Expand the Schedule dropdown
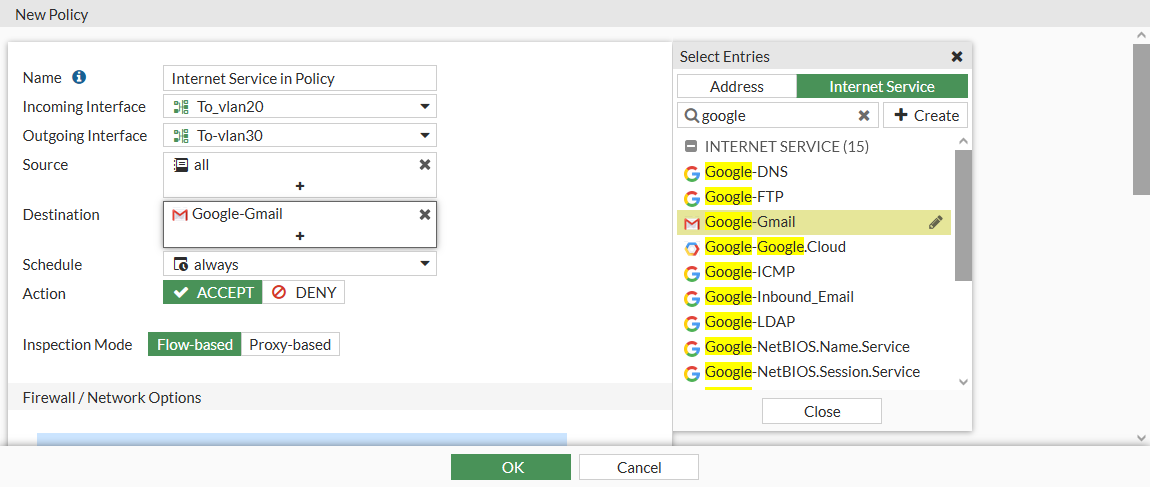 [424, 264]
